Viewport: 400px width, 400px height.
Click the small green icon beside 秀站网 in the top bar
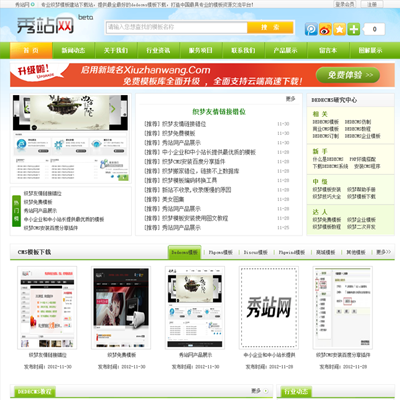click(x=32, y=5)
